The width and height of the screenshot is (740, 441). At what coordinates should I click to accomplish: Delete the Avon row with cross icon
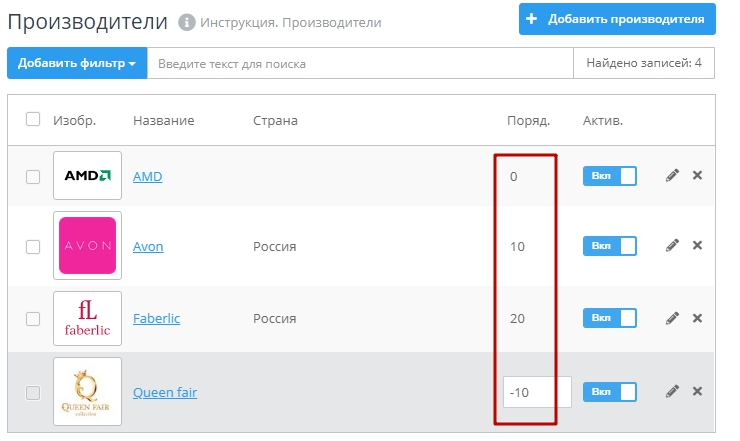point(697,246)
